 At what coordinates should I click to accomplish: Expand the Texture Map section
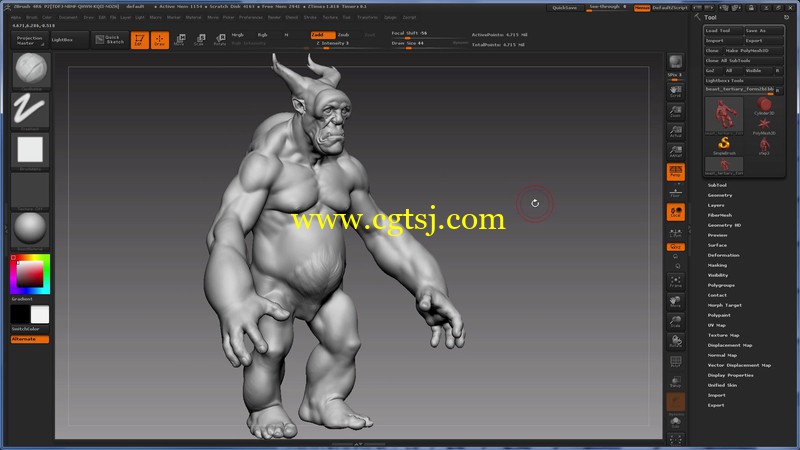point(723,335)
